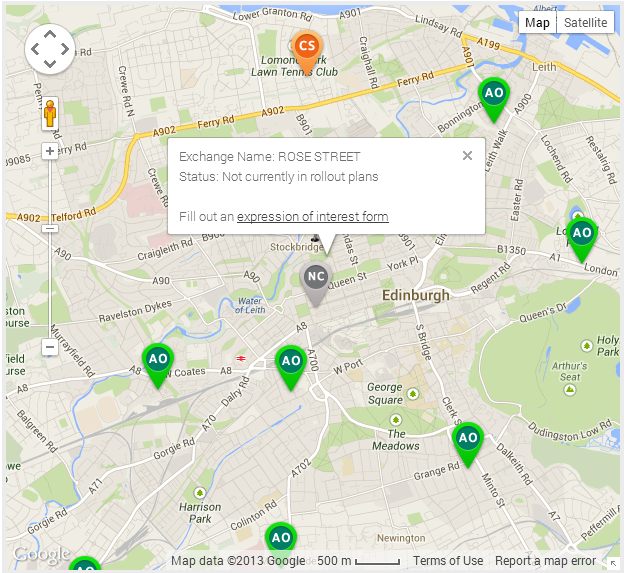Zoom in with the plus button

(50, 151)
